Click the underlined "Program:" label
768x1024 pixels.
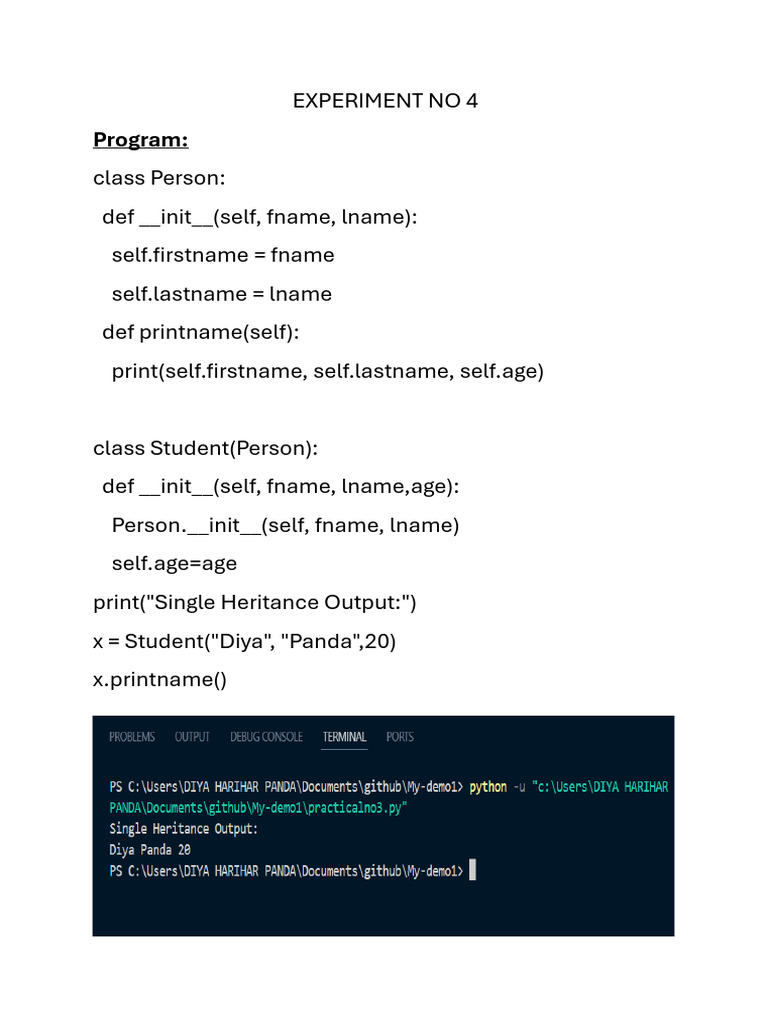(141, 139)
